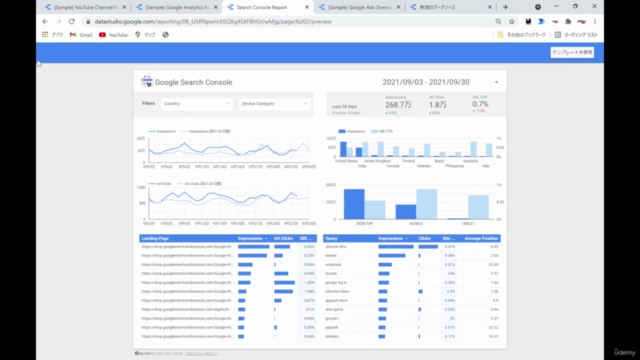Open the date range dropdown arrow
Image resolution: width=640 pixels, height=360 pixels.
(x=496, y=82)
